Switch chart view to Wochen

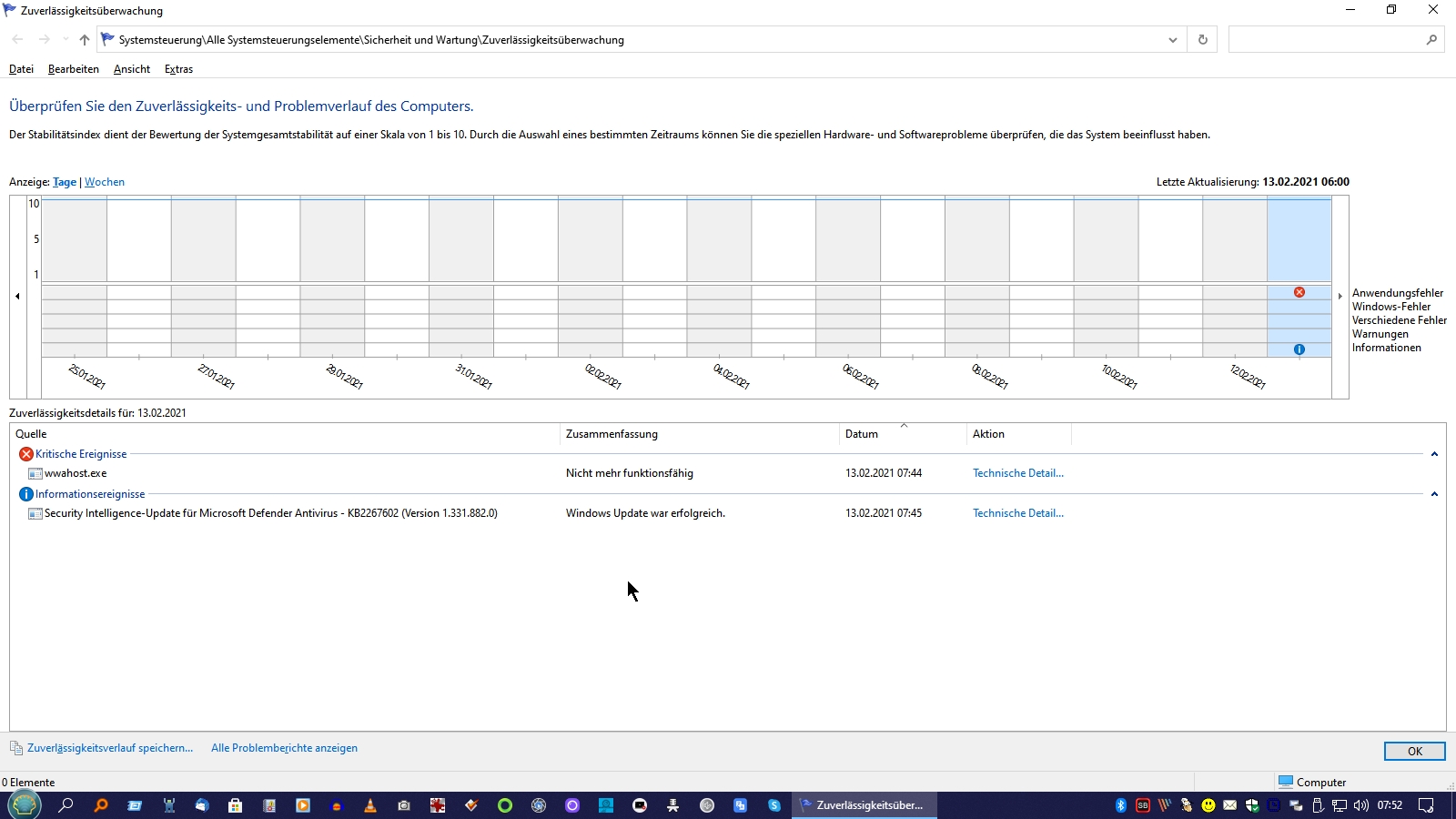[105, 182]
